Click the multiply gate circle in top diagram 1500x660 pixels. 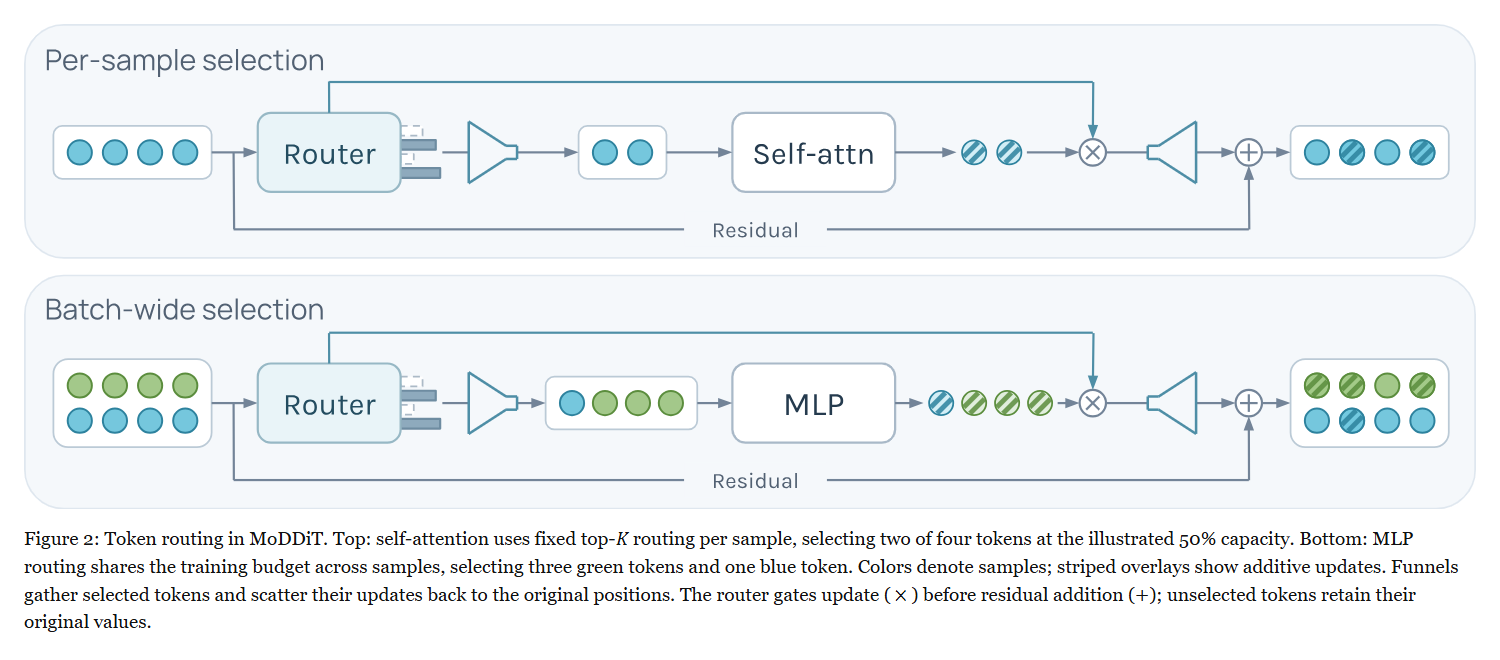[1093, 153]
